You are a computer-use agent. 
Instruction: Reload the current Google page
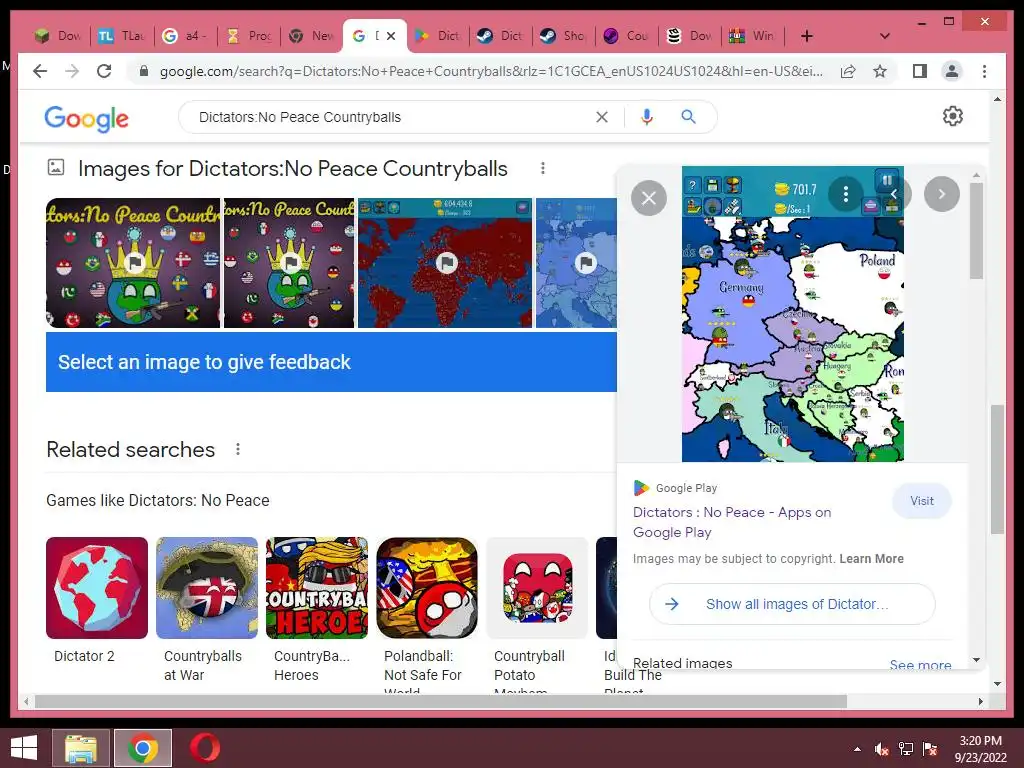(104, 71)
